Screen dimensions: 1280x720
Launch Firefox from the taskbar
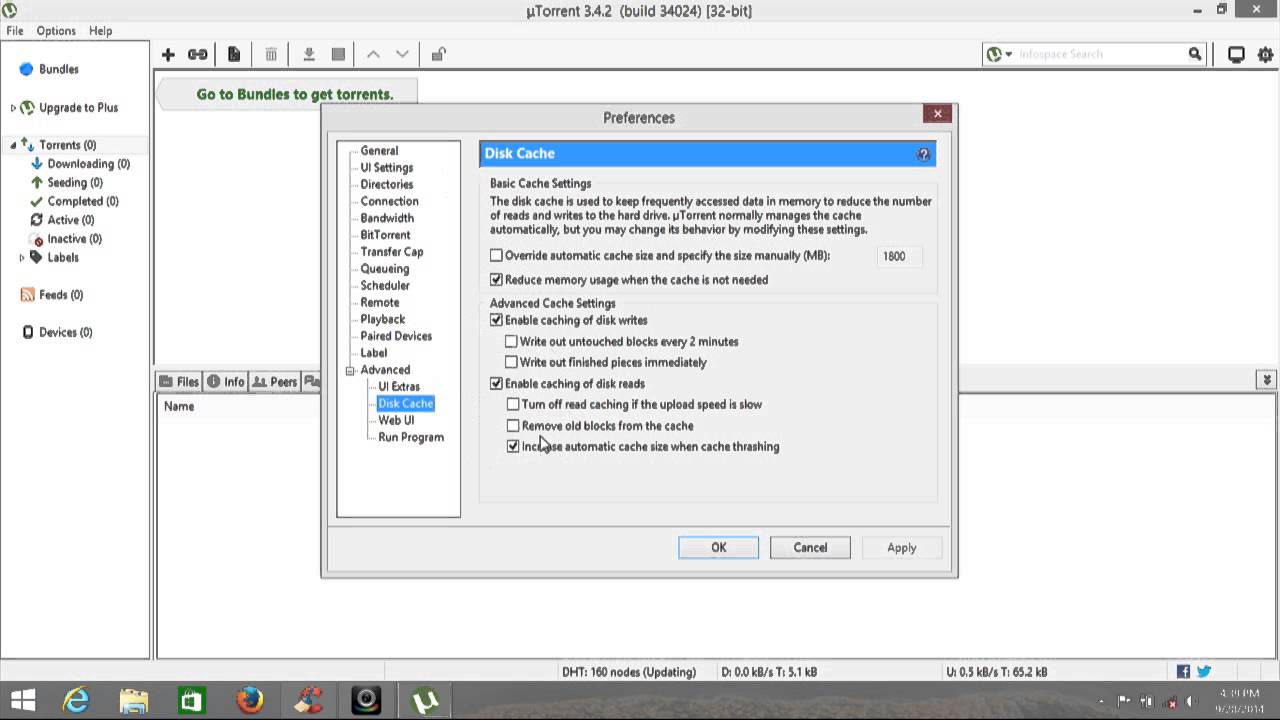click(x=250, y=700)
